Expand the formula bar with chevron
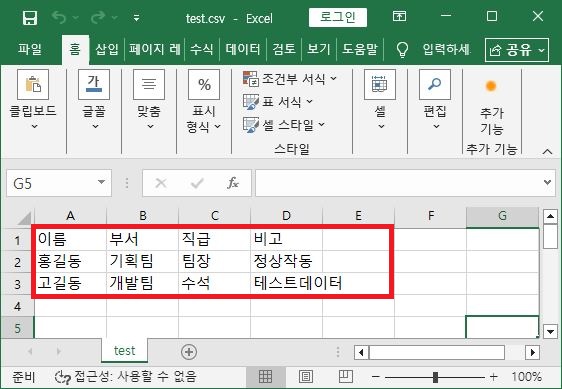 coord(547,182)
